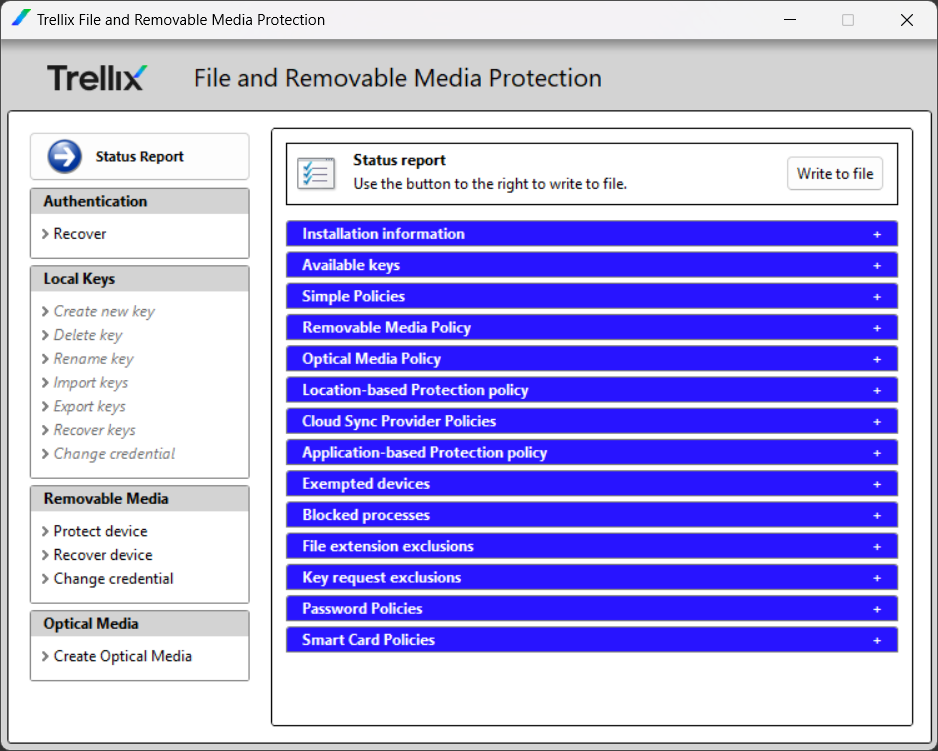Click the plus icon on Blocked processes
This screenshot has width=938, height=751.
coord(877,515)
